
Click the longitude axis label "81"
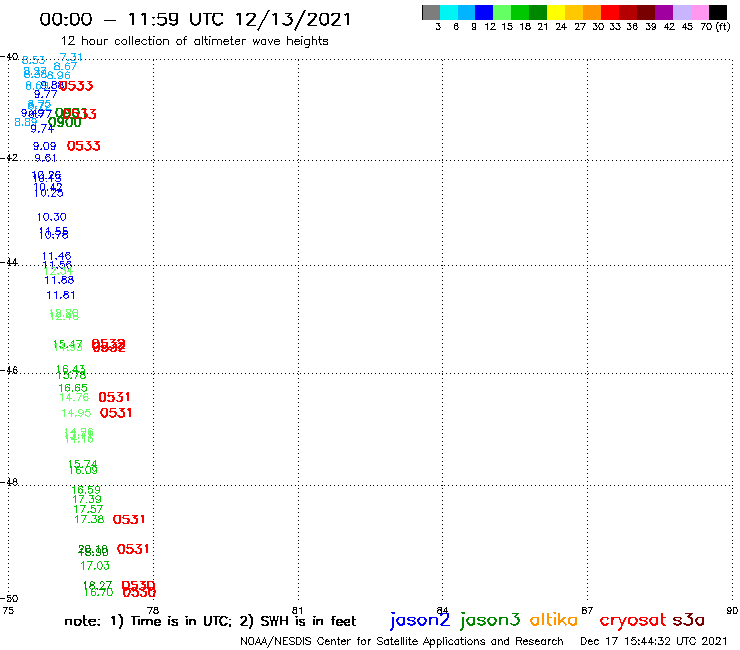tap(297, 610)
